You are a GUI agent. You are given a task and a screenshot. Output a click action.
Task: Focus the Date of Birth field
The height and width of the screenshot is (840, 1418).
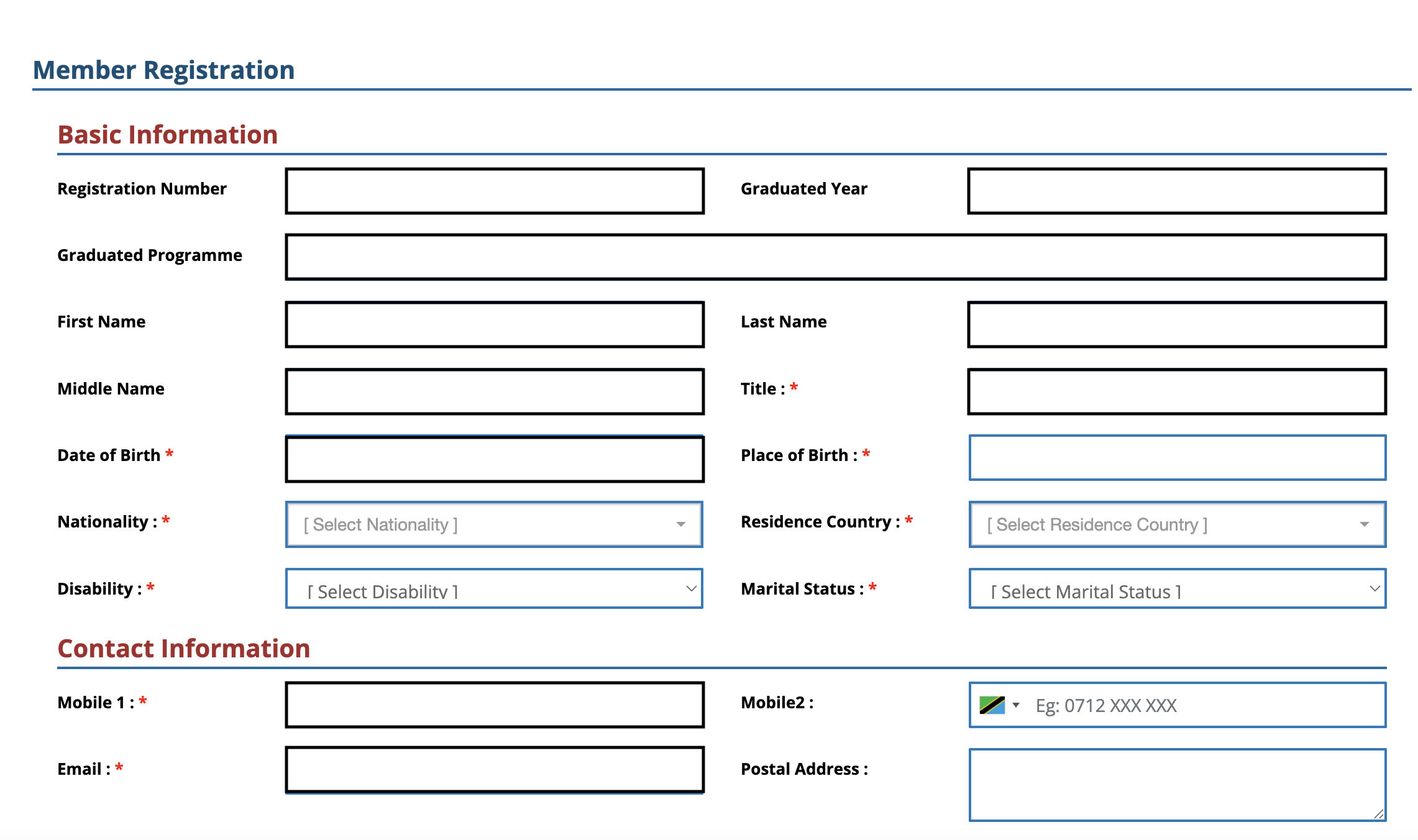[494, 459]
